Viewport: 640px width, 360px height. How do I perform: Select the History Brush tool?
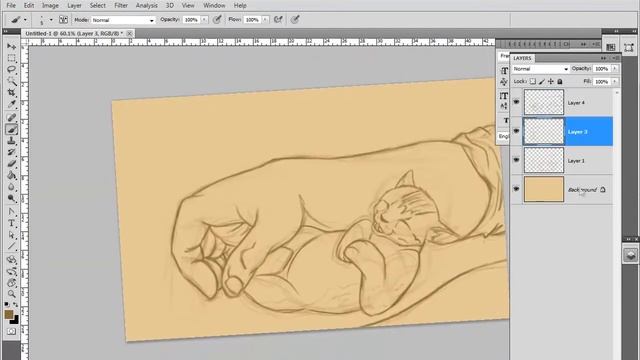click(11, 152)
